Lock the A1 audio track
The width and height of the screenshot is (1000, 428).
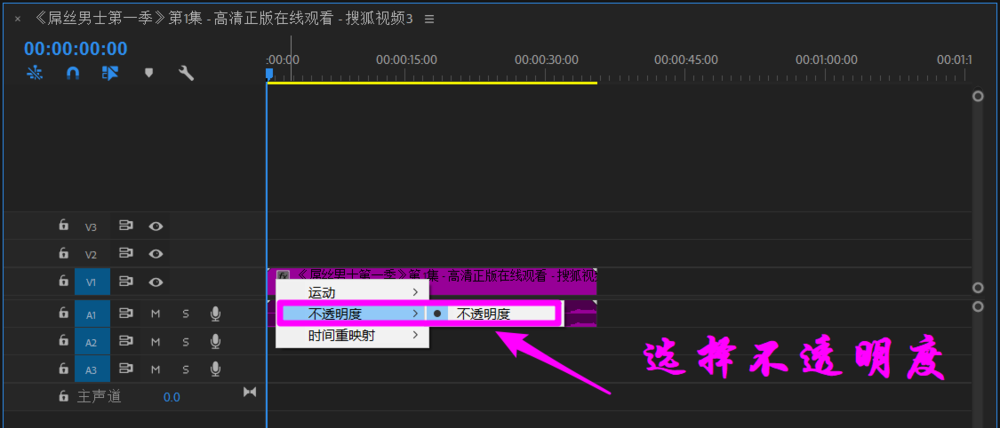[63, 313]
